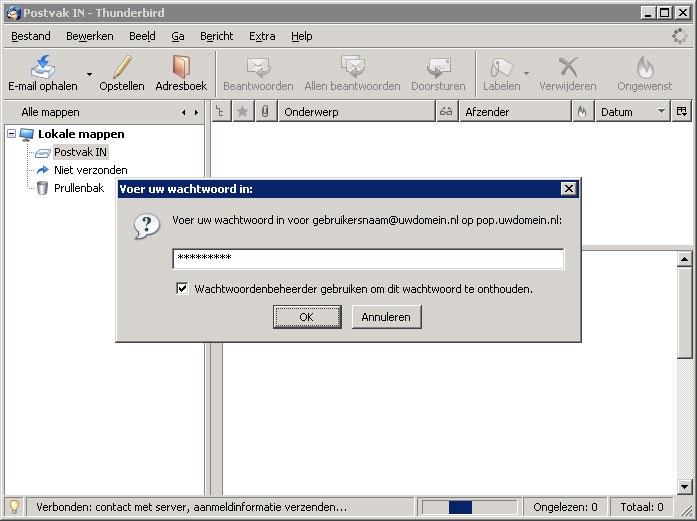Click OK in the password dialog
The height and width of the screenshot is (521, 697).
pyautogui.click(x=307, y=317)
